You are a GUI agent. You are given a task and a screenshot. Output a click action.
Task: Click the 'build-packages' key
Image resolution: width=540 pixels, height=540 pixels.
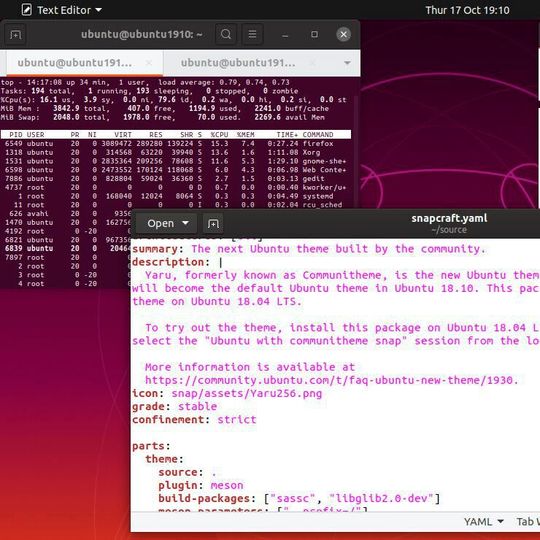tap(204, 498)
